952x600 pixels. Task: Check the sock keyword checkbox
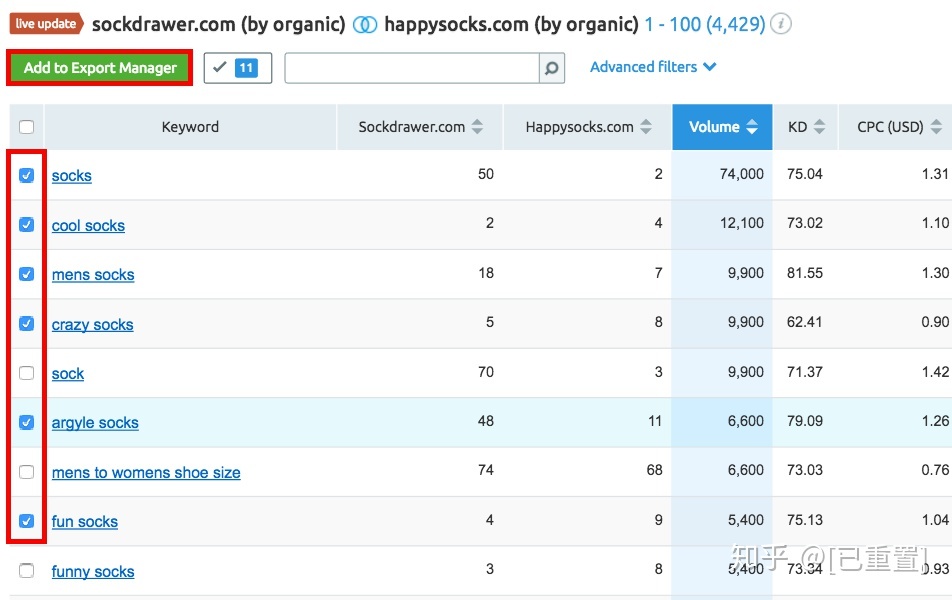coord(27,372)
